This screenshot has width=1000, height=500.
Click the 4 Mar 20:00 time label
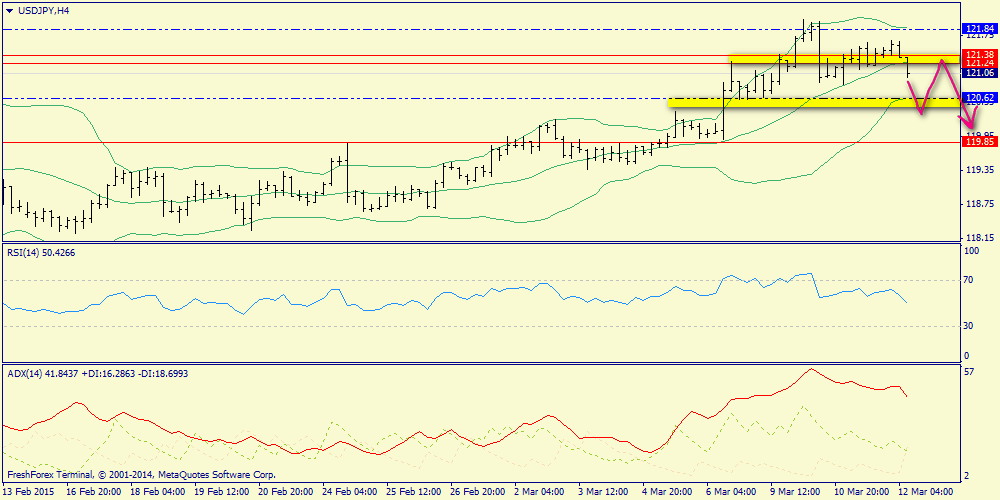tap(669, 492)
